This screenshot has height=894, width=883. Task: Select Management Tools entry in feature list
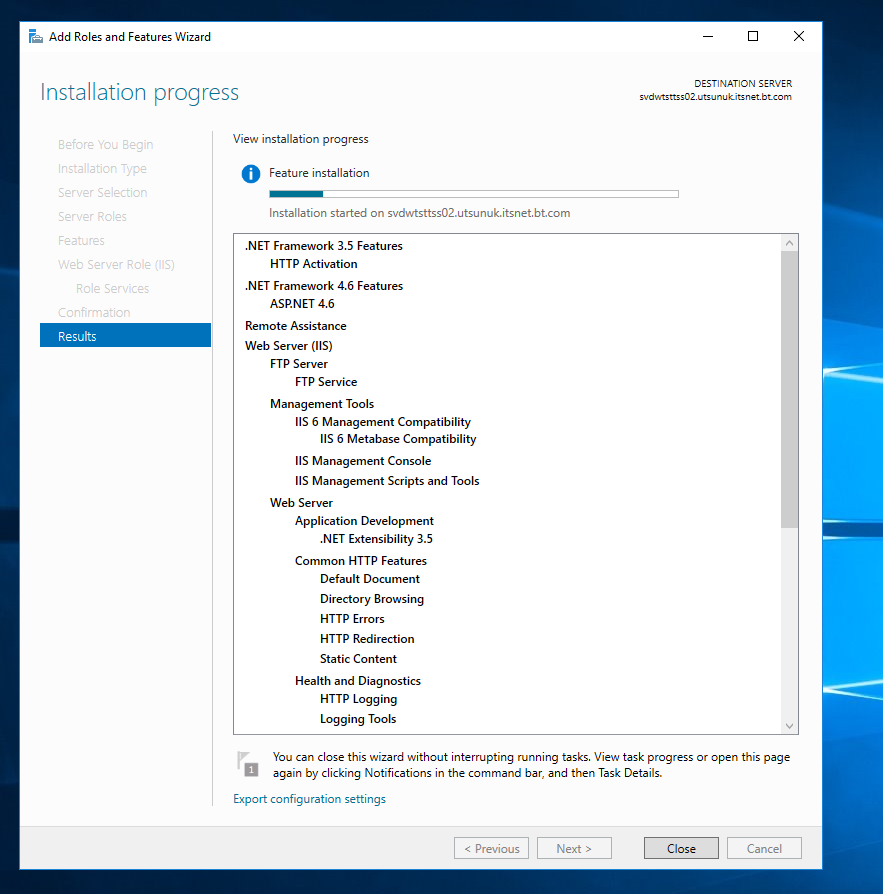322,404
